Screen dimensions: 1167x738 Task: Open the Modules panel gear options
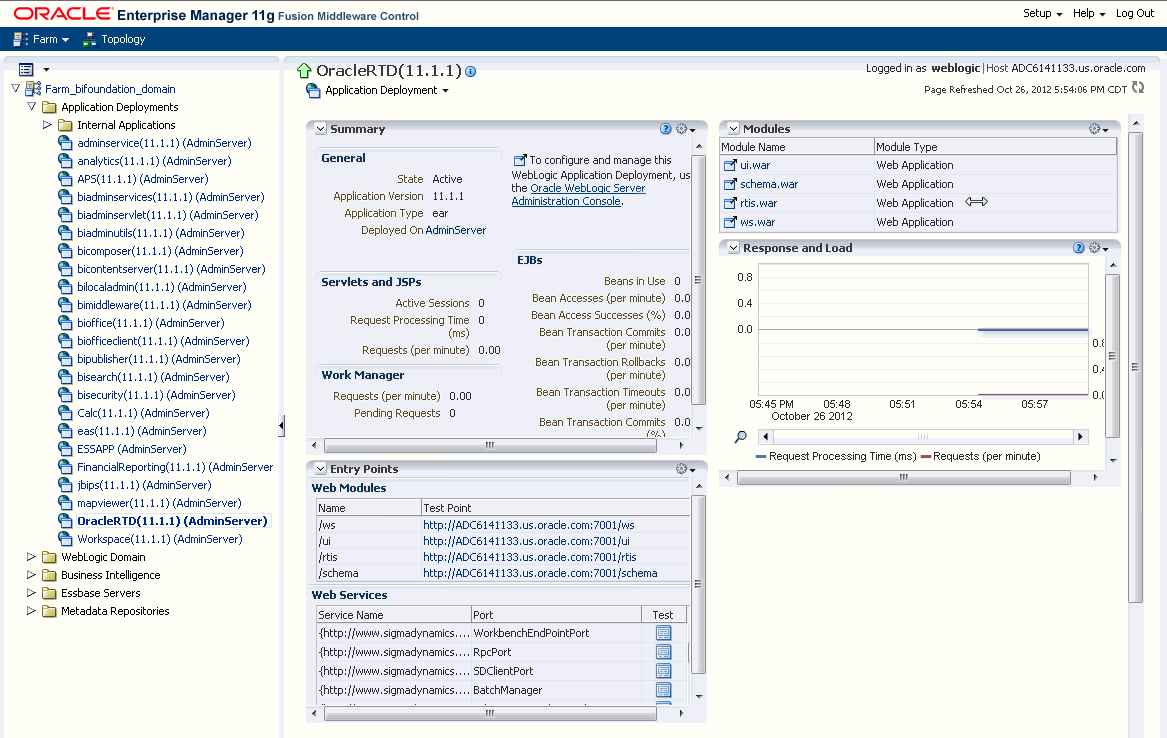(x=1099, y=129)
